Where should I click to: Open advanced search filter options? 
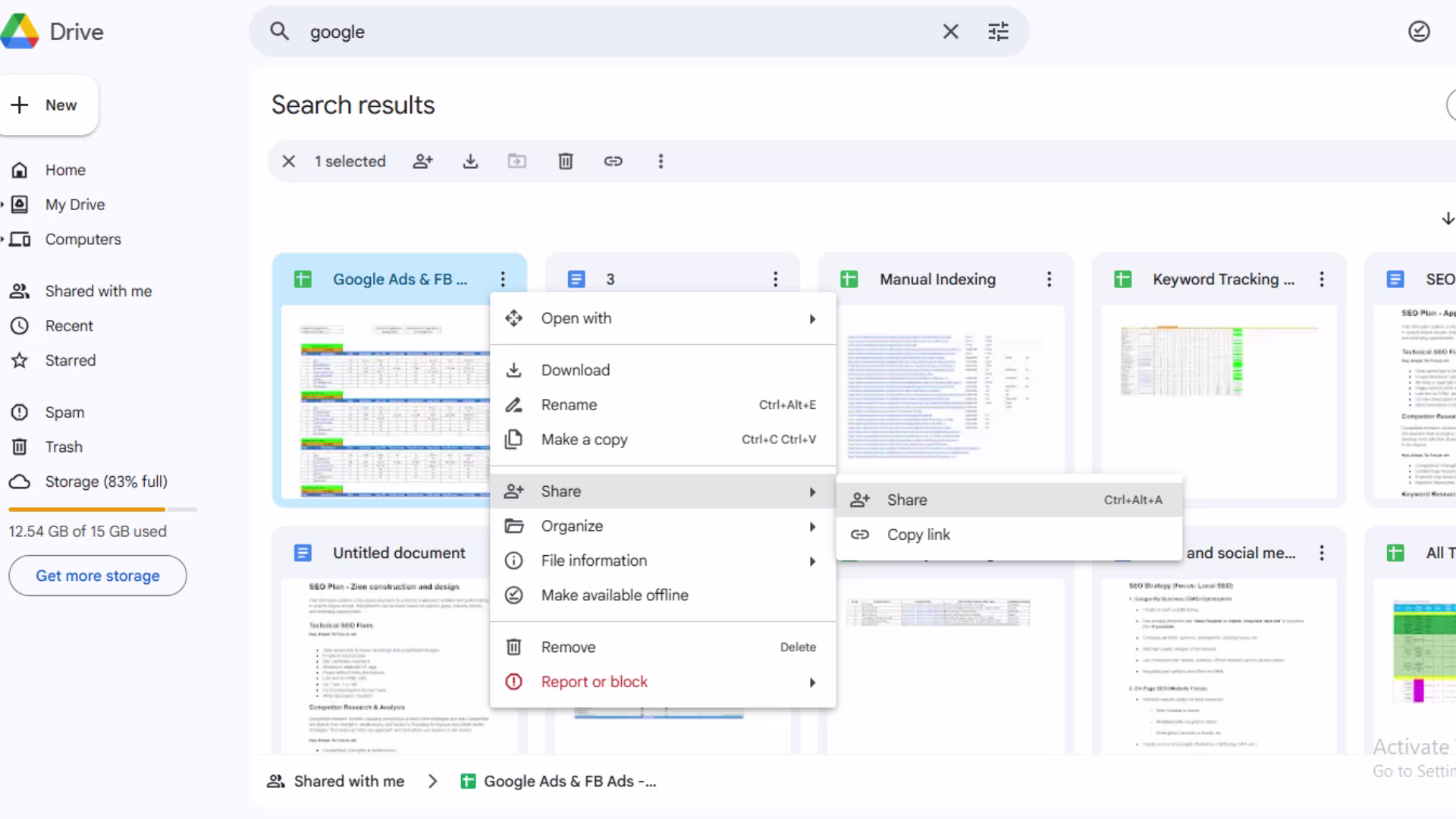[999, 31]
